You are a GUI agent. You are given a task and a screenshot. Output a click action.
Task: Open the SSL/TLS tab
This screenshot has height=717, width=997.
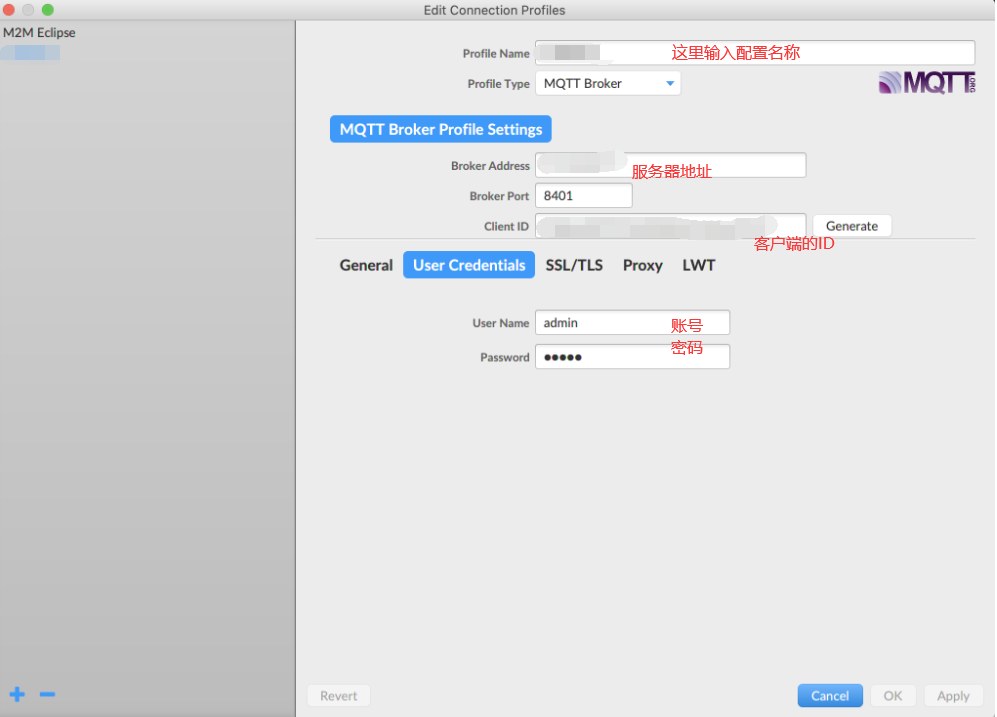click(x=574, y=265)
